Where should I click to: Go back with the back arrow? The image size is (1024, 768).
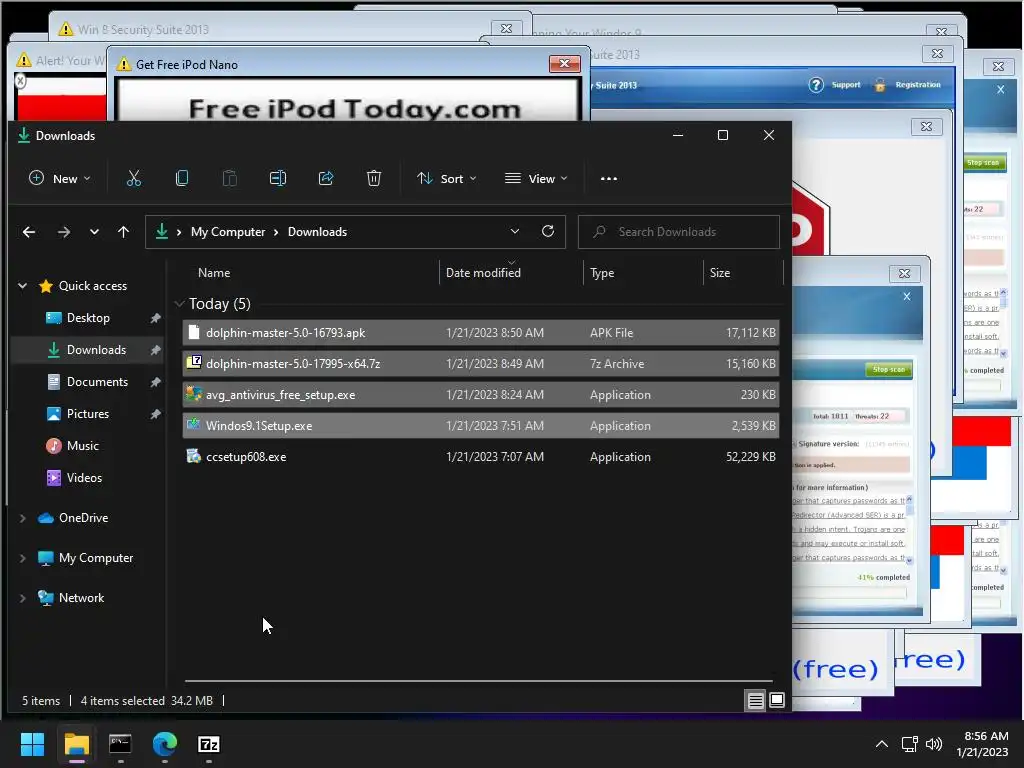29,232
